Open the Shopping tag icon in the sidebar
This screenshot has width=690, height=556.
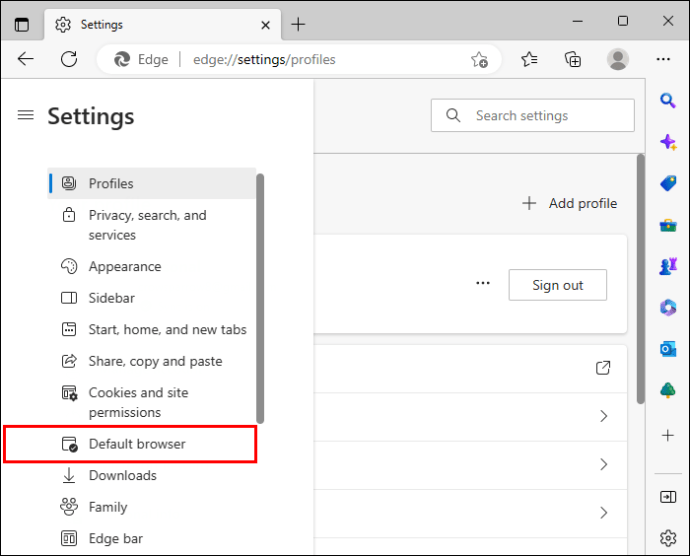[668, 183]
